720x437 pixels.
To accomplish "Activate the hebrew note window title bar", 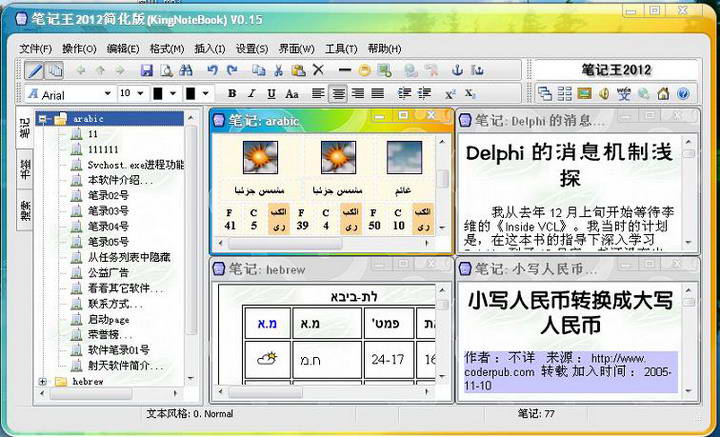I will tap(331, 269).
